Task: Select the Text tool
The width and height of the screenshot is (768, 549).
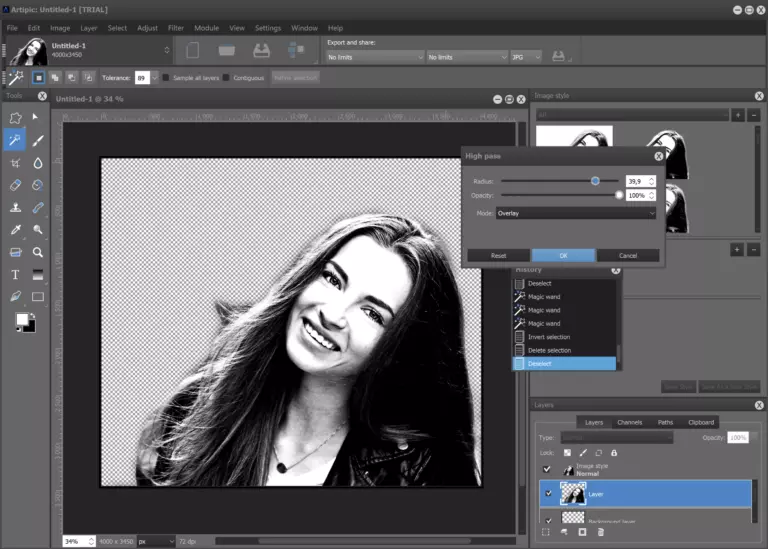Action: tap(15, 275)
